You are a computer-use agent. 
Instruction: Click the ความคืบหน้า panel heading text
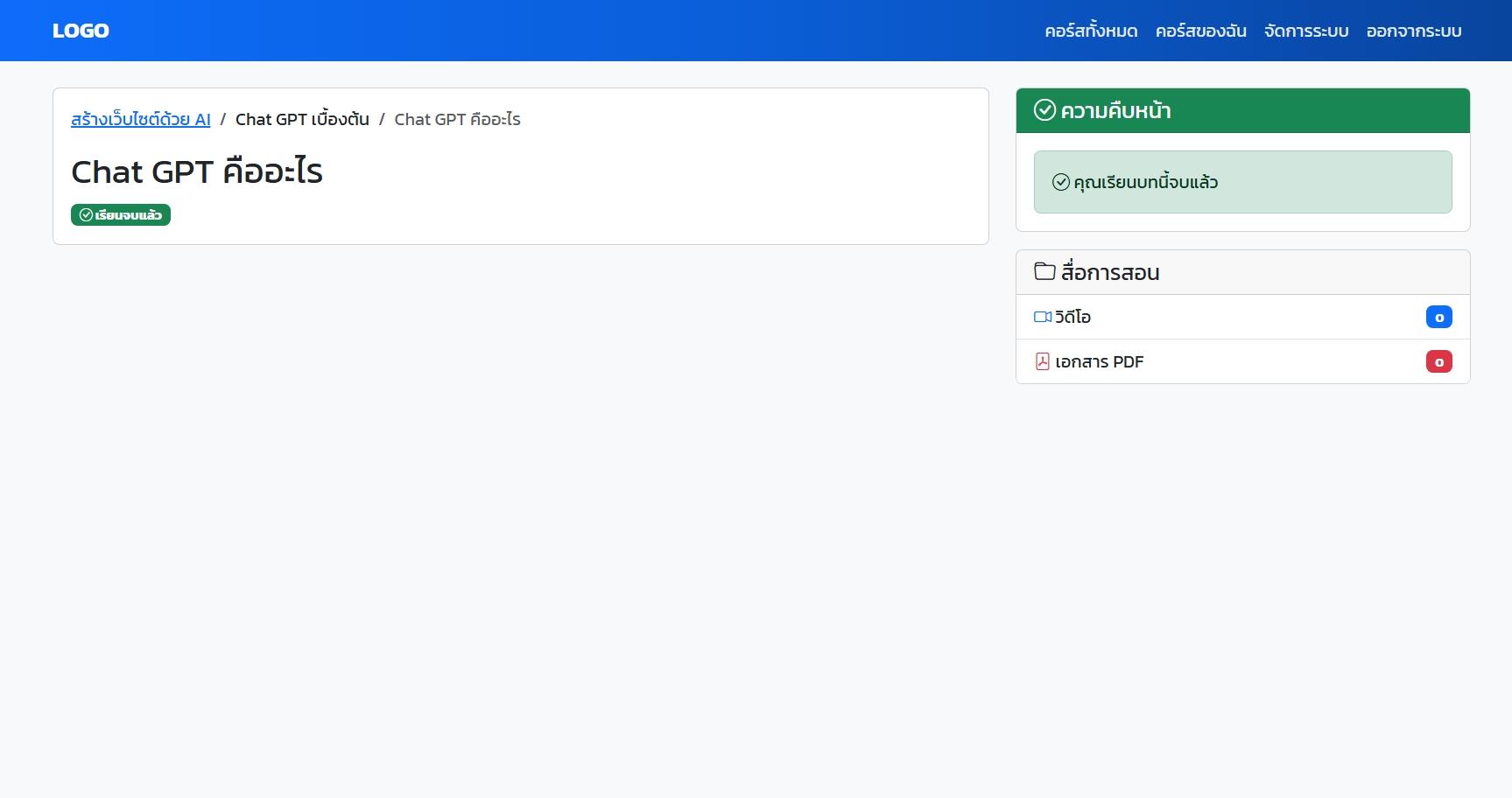point(1115,110)
